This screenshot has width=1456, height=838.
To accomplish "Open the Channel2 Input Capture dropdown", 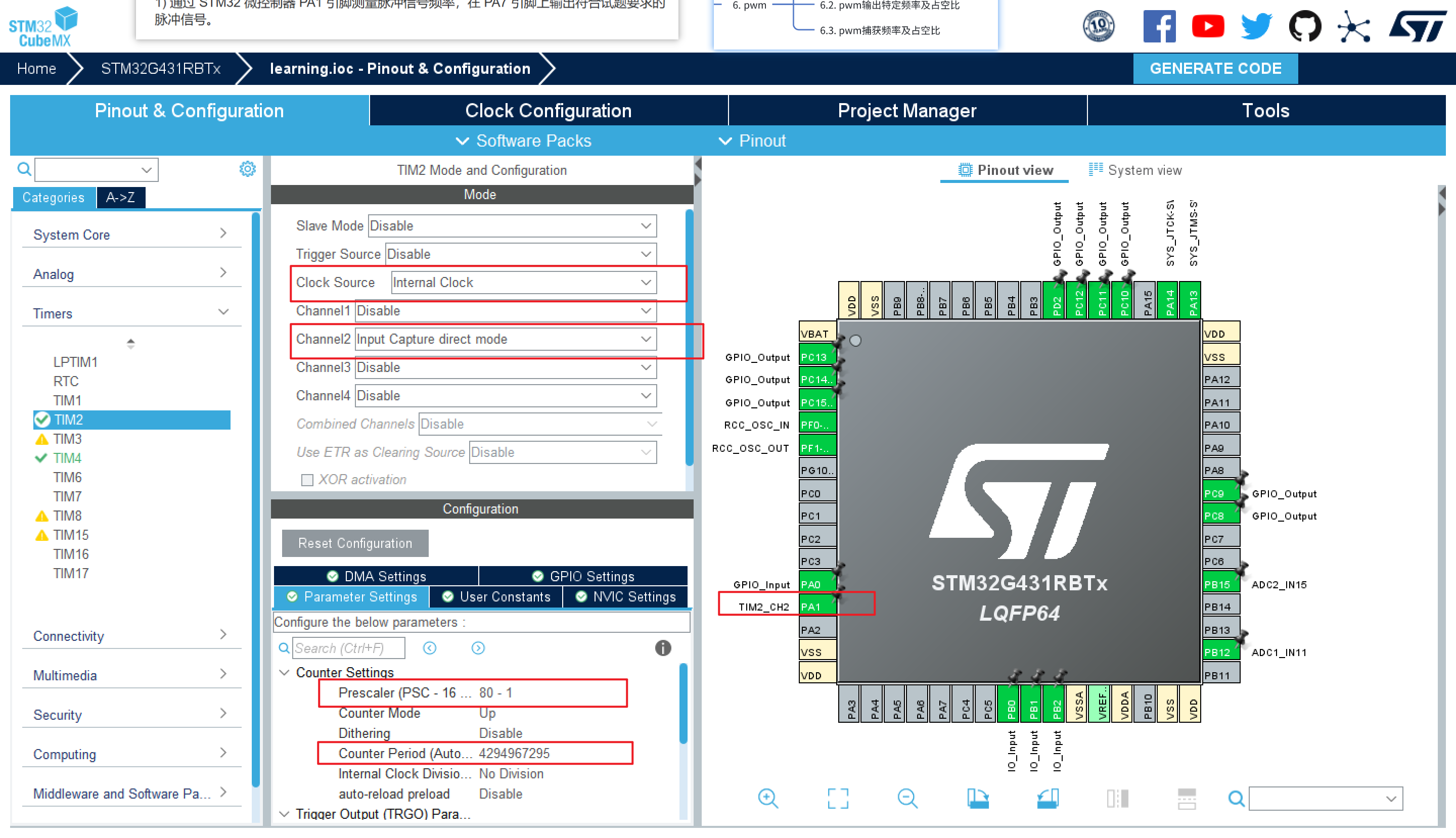I will click(506, 339).
